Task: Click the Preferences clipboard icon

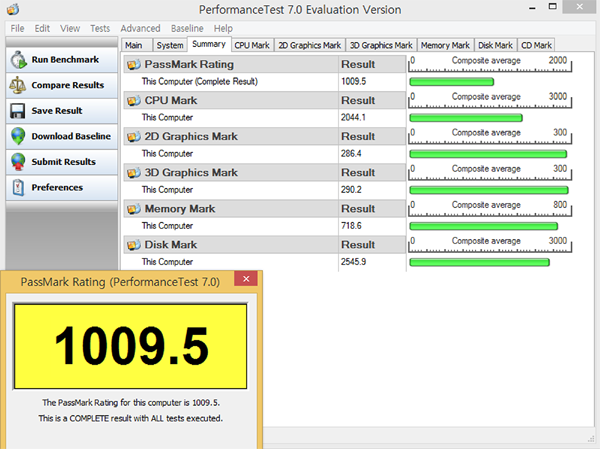Action: 18,187
